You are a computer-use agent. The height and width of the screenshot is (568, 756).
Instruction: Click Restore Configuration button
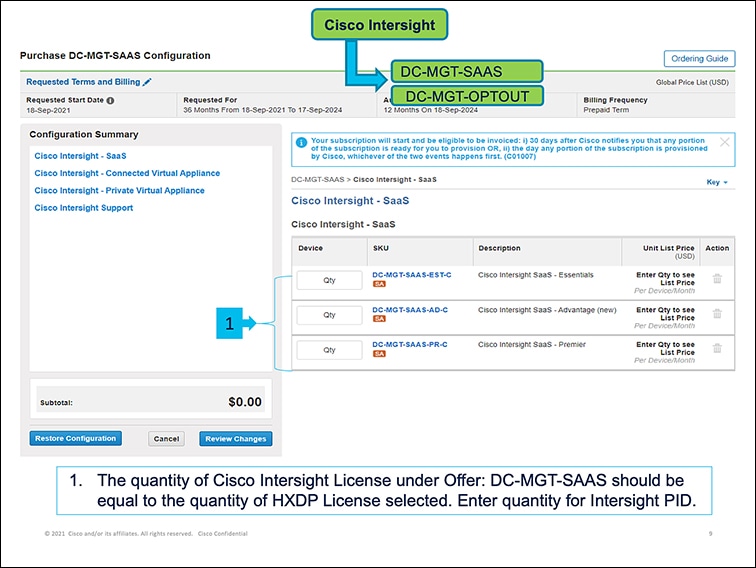click(75, 438)
